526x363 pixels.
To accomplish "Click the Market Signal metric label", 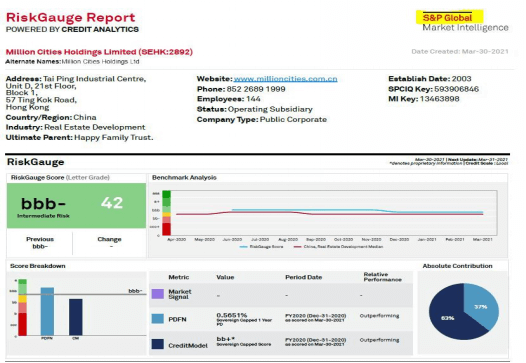I will [180, 294].
